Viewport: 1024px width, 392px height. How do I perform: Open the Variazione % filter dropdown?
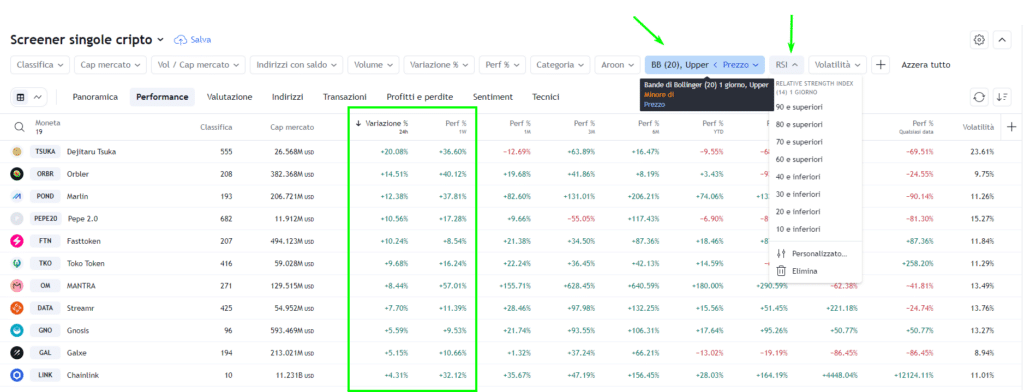pyautogui.click(x=440, y=65)
